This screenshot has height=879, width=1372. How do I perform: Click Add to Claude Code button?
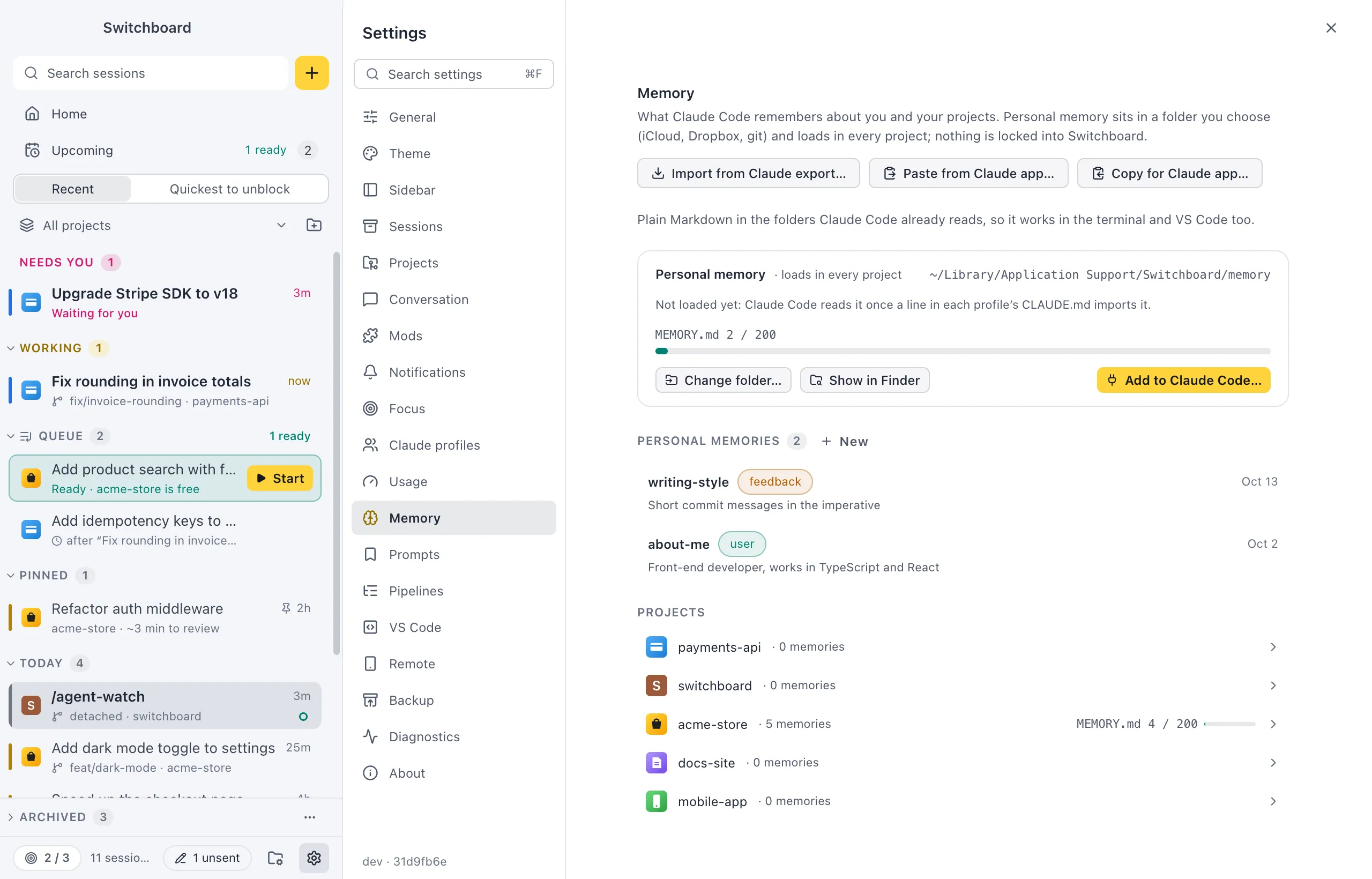(1183, 379)
